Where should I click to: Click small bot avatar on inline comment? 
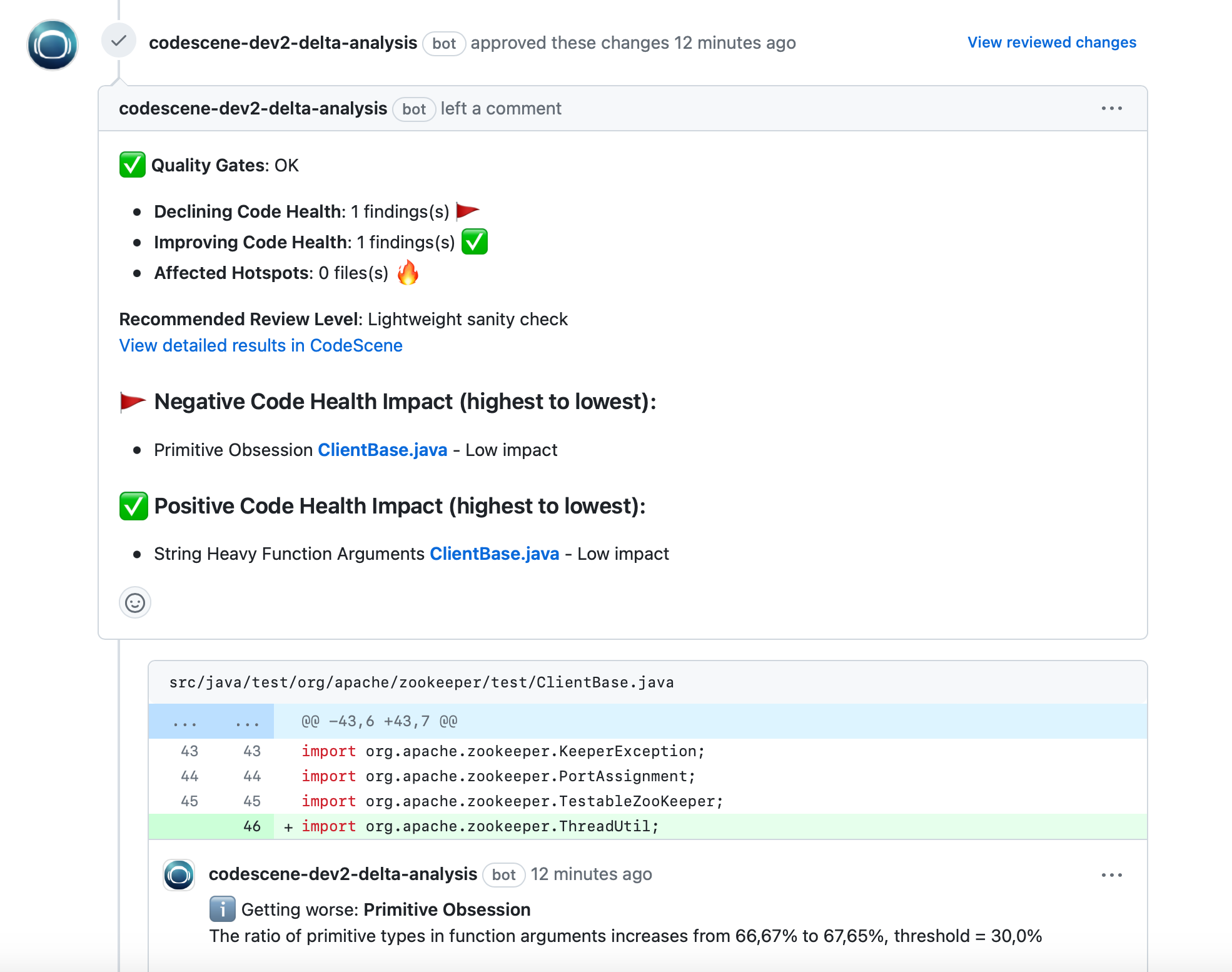pyautogui.click(x=179, y=874)
